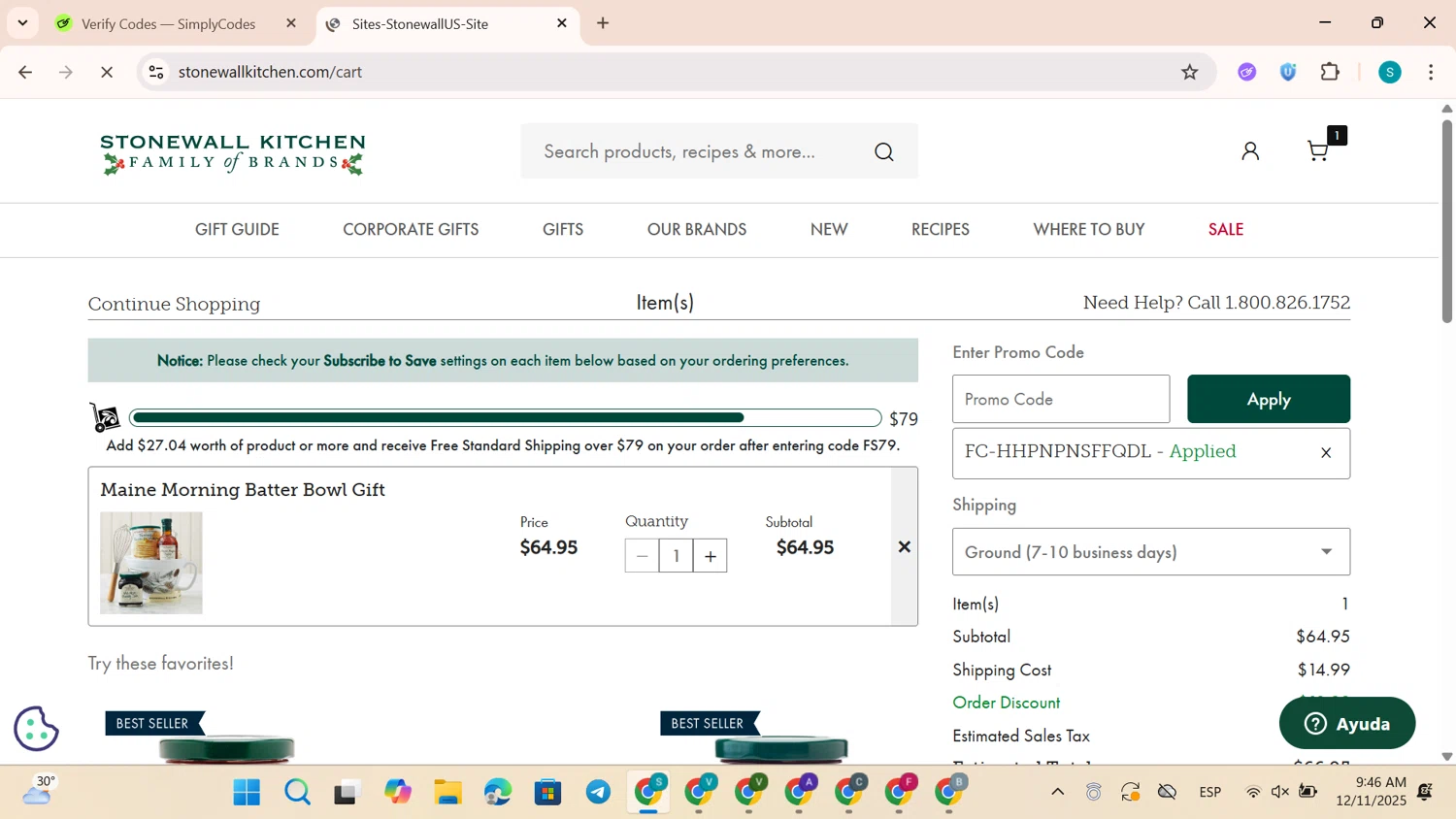Launch Telegram from the taskbar
Viewport: 1456px width, 819px height.
[599, 793]
